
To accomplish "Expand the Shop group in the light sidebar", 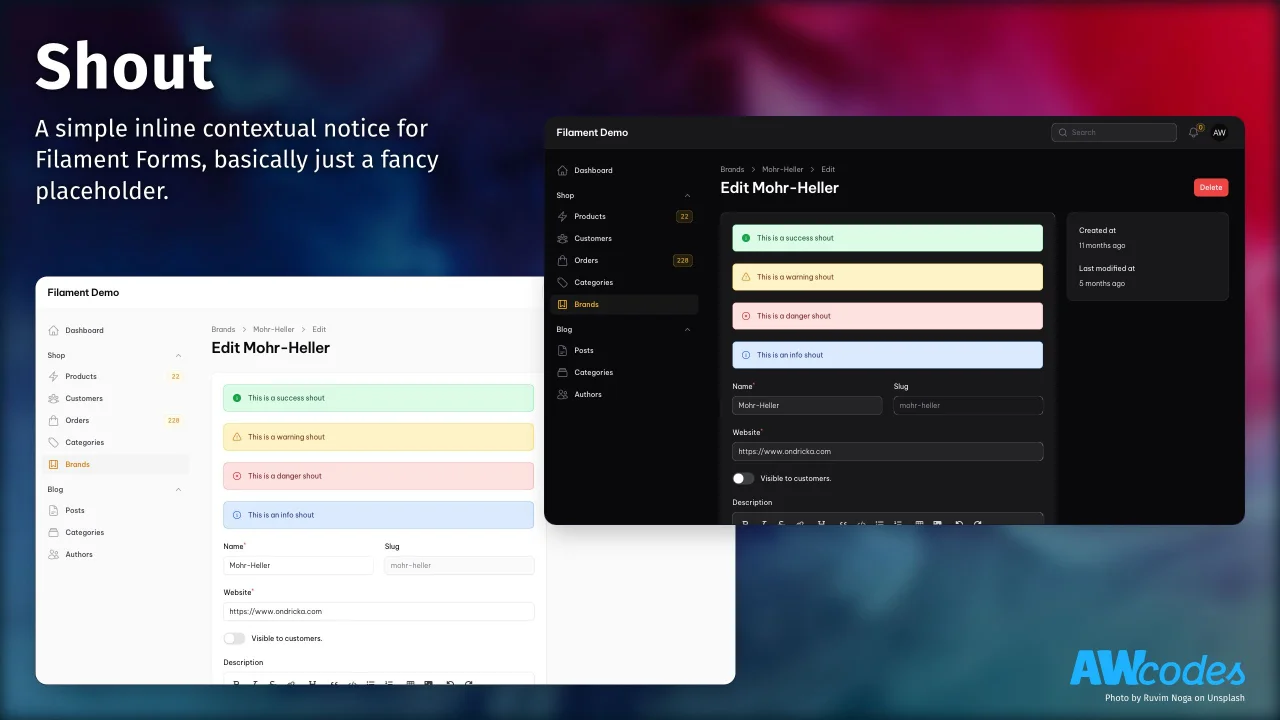I will pos(178,355).
